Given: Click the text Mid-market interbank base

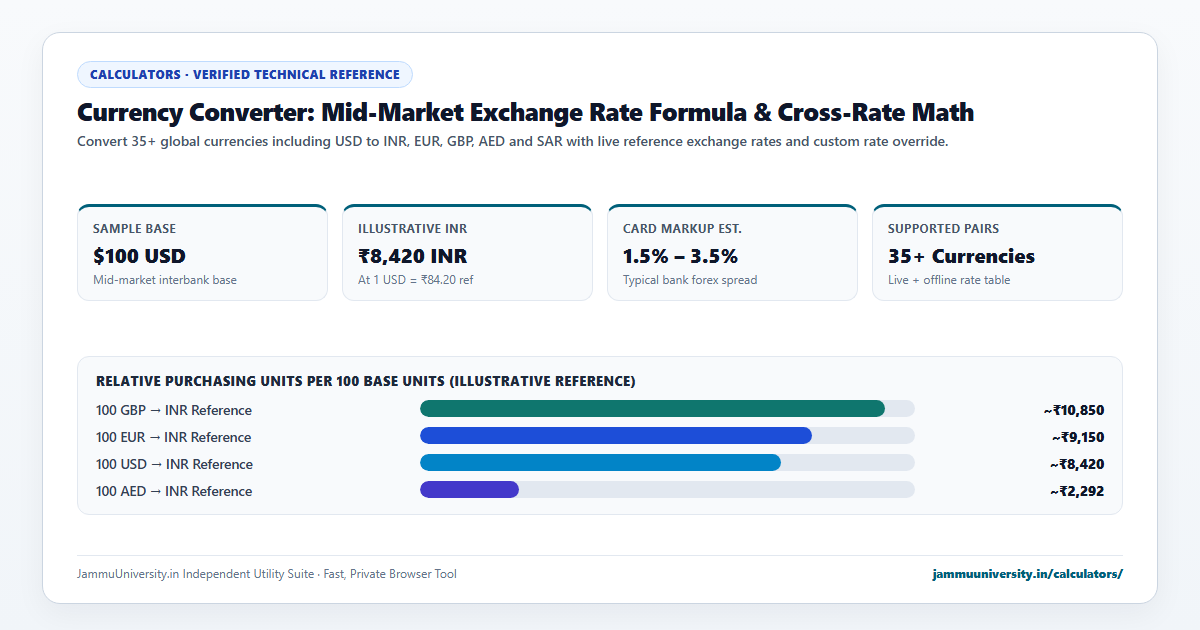Looking at the screenshot, I should (x=165, y=280).
